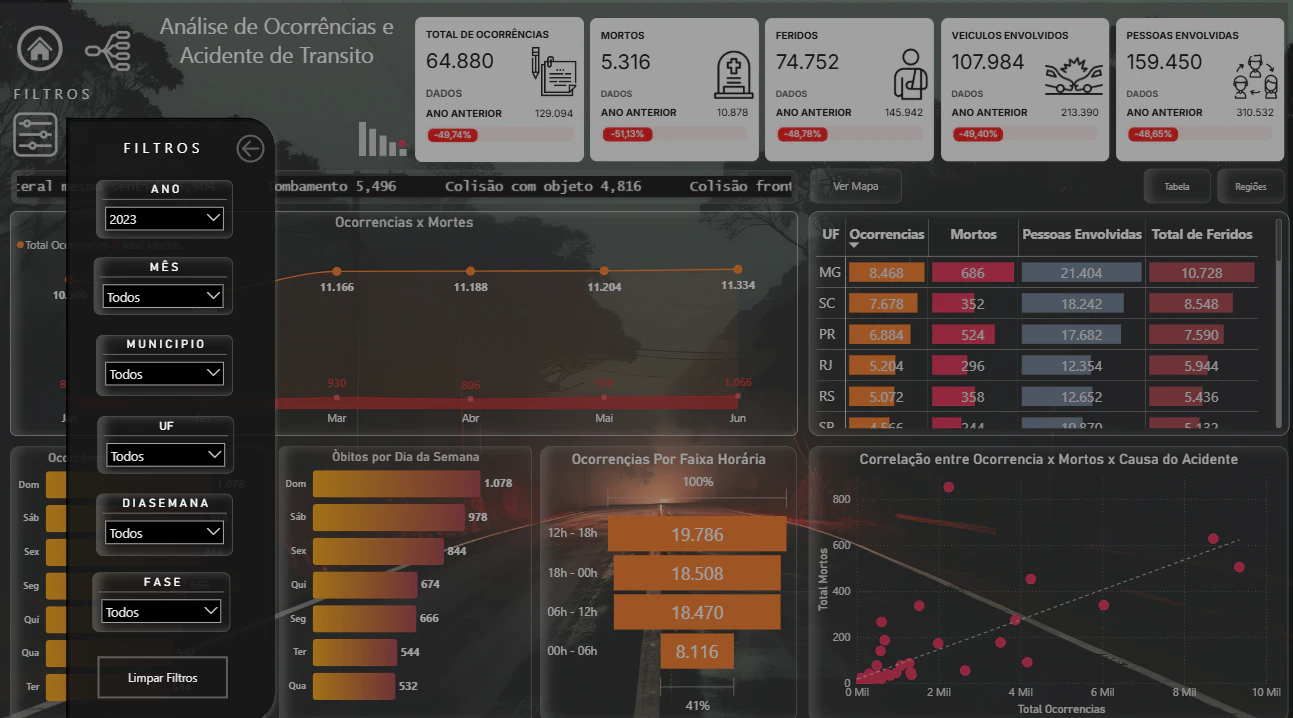Click the document icon in Total de Ocorrências card
This screenshot has height=718, width=1293.
(553, 72)
